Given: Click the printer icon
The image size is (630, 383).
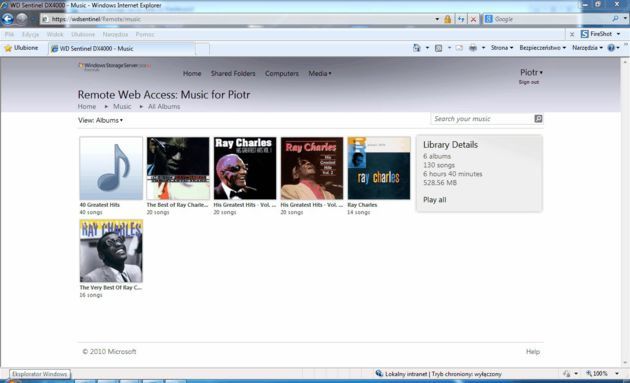Looking at the screenshot, I should click(473, 48).
